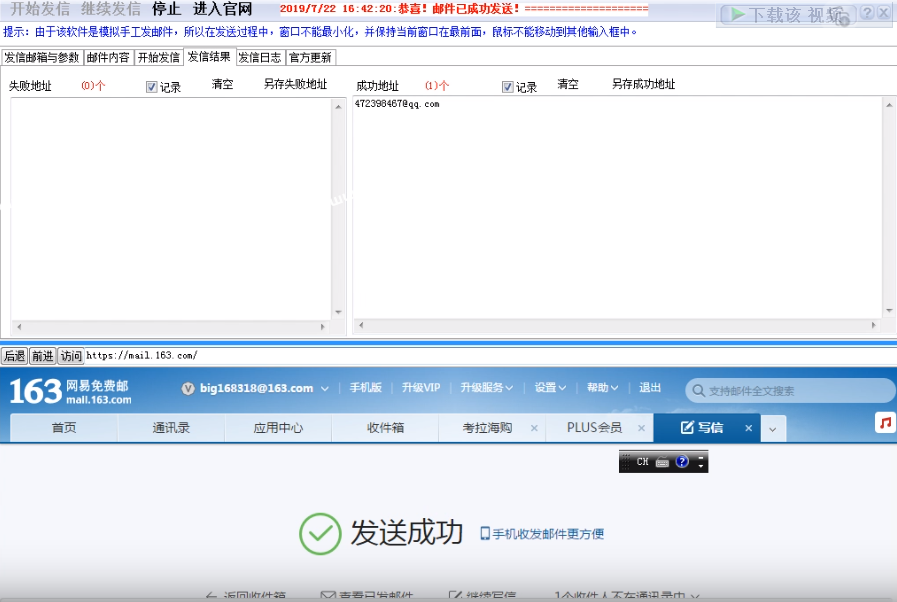
Task: Select the 472398467@qq.com success entry
Action: [397, 104]
